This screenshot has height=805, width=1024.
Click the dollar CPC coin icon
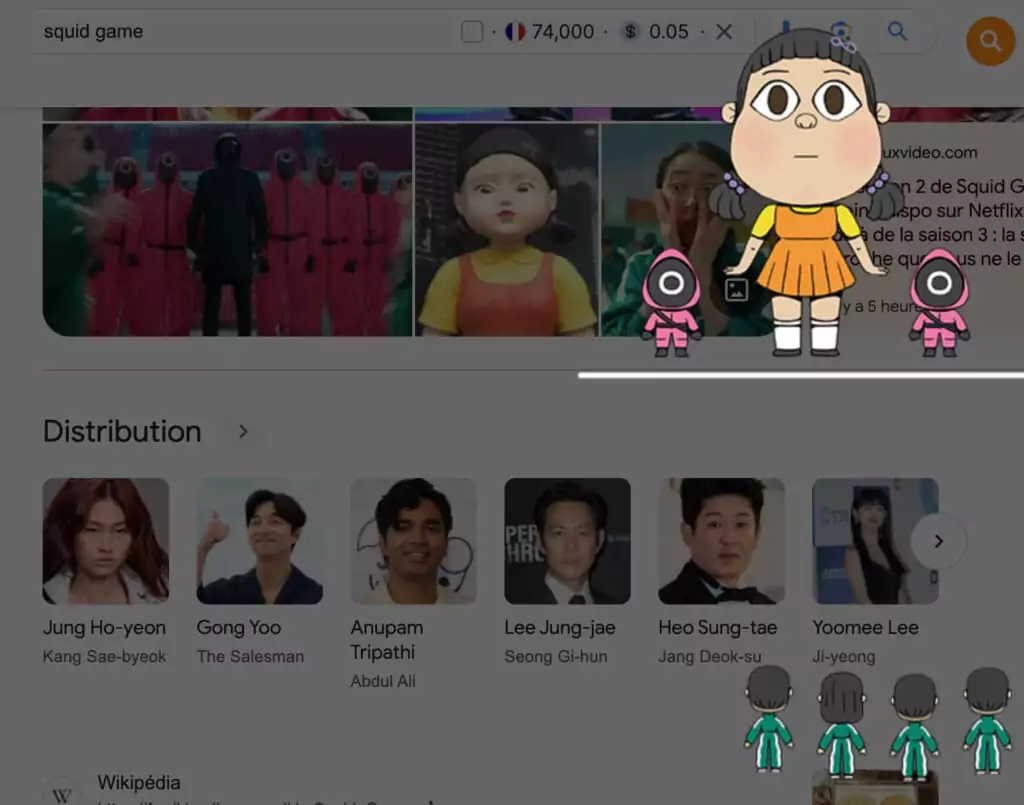[630, 32]
